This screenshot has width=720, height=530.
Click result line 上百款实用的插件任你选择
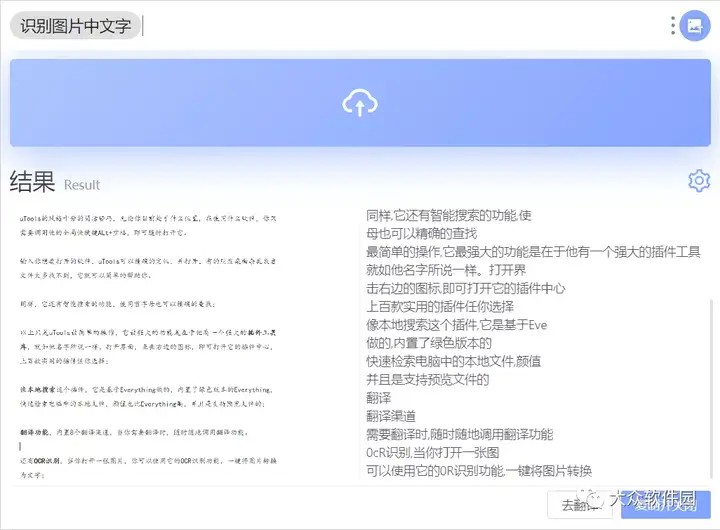[440, 306]
